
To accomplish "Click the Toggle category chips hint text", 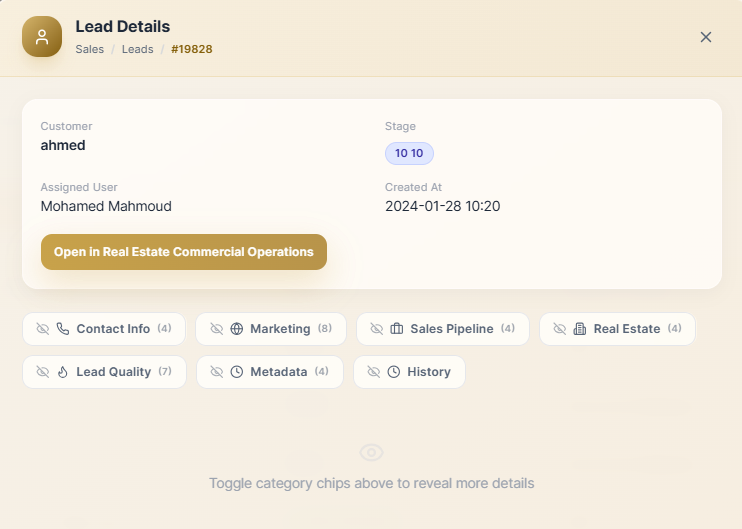I will pyautogui.click(x=371, y=484).
